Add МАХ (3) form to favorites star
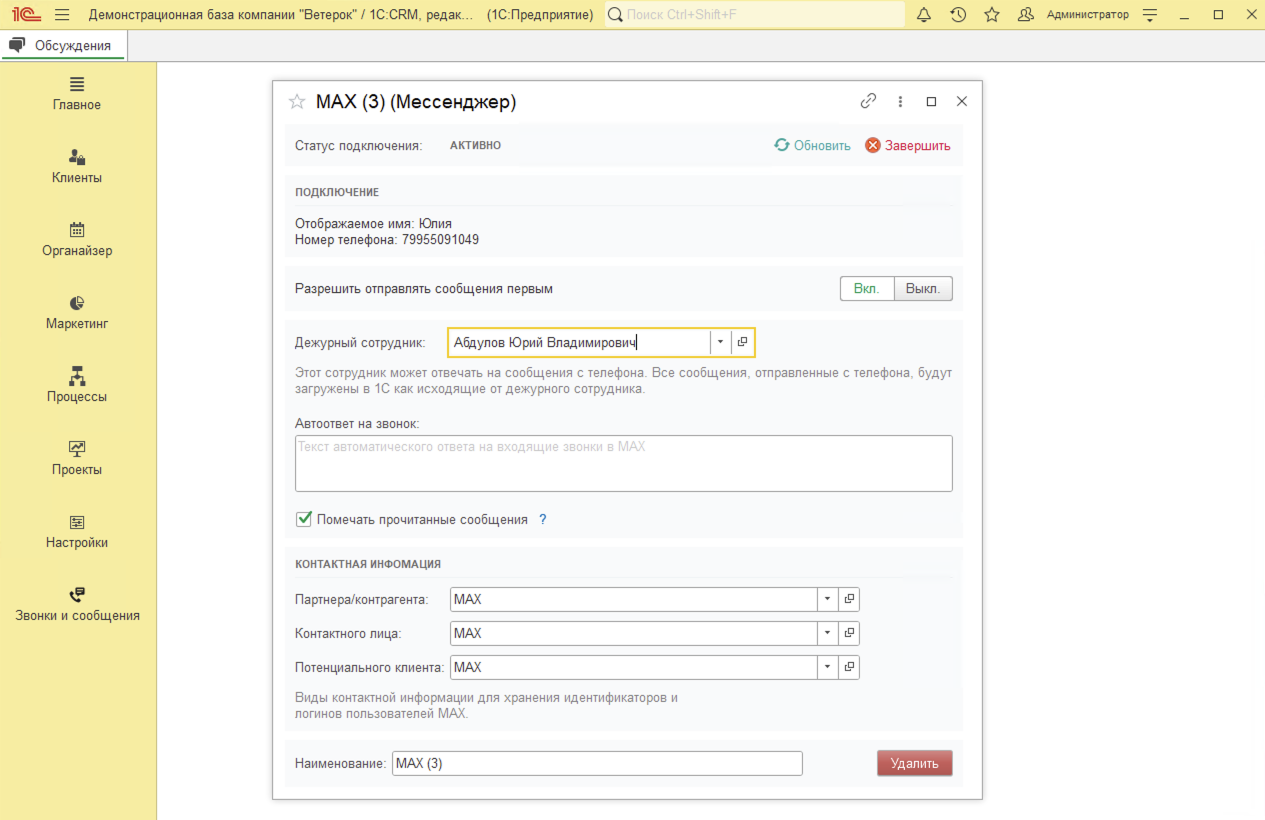This screenshot has height=820, width=1265. 296,101
